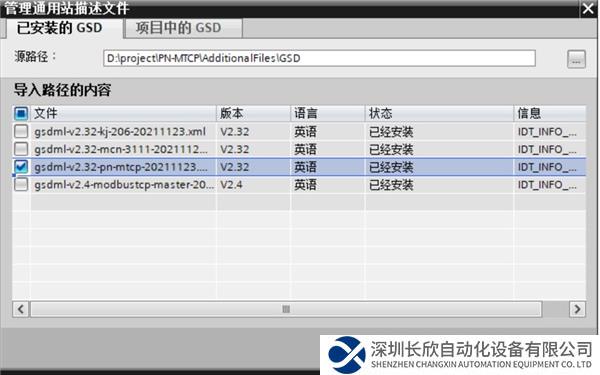Click the right scroll arrow

(x=577, y=309)
